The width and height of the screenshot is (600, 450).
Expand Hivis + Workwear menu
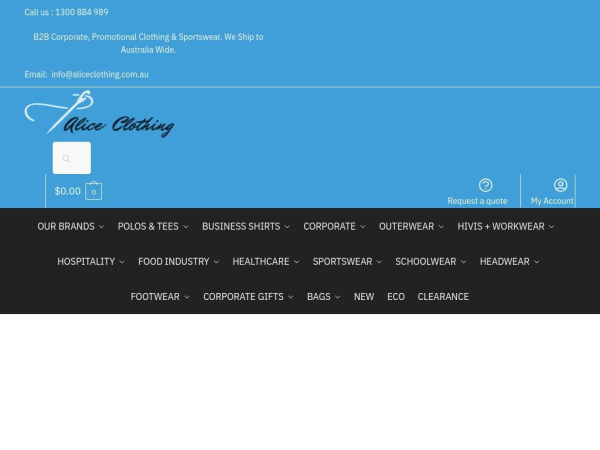(505, 227)
